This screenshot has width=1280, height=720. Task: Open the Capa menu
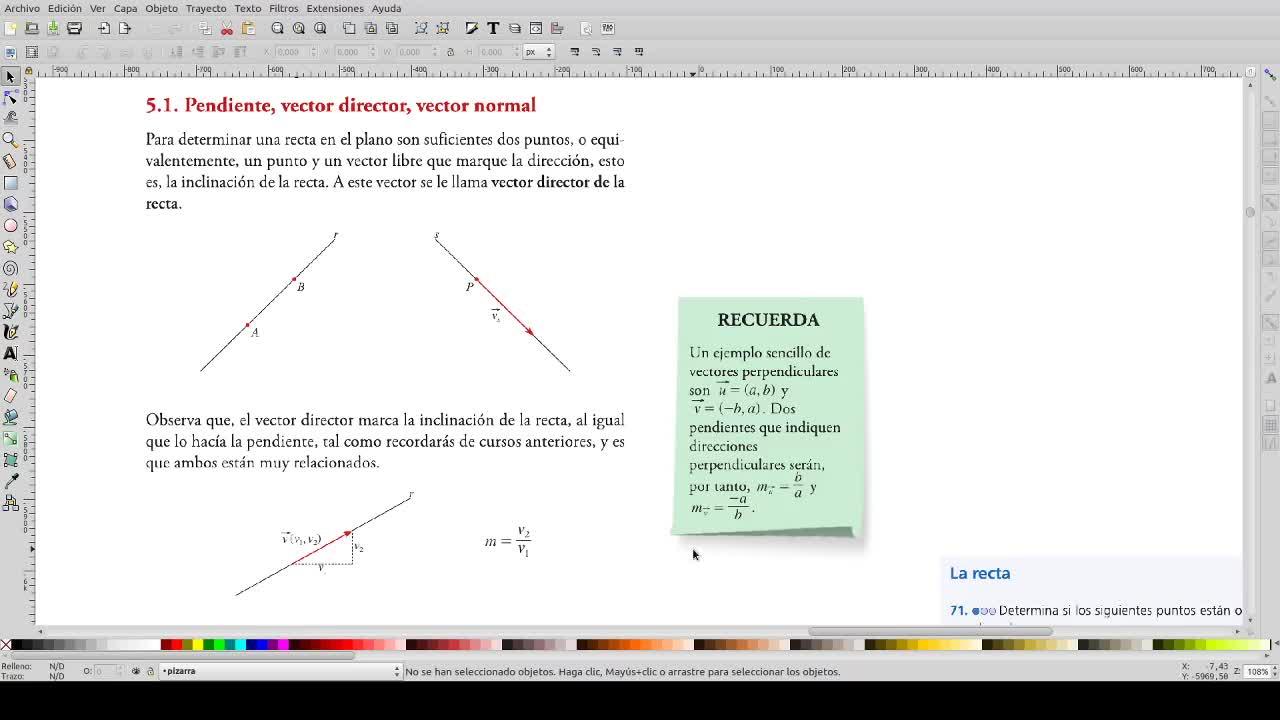(125, 8)
